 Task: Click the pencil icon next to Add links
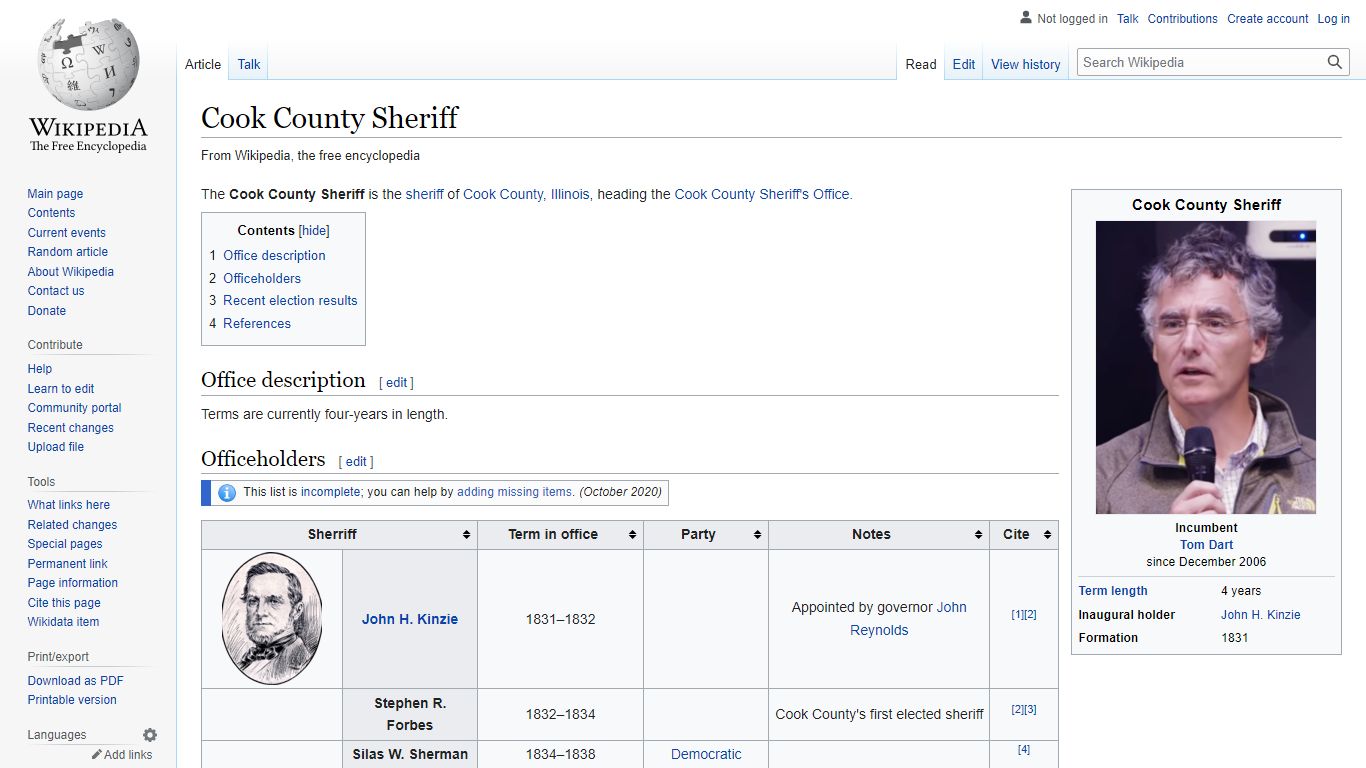97,755
